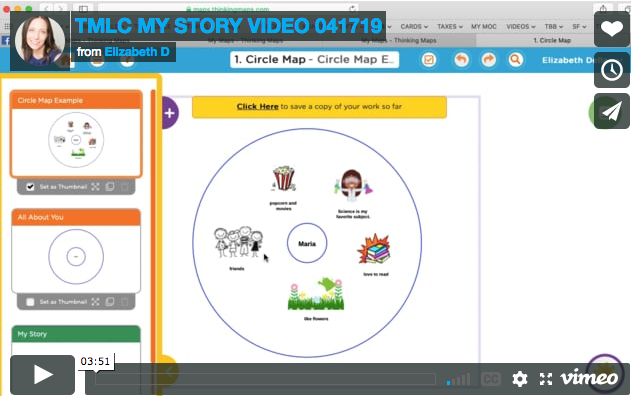Viewport: 631px width, 396px height.
Task: Click the orange redo arrow icon
Action: point(489,60)
